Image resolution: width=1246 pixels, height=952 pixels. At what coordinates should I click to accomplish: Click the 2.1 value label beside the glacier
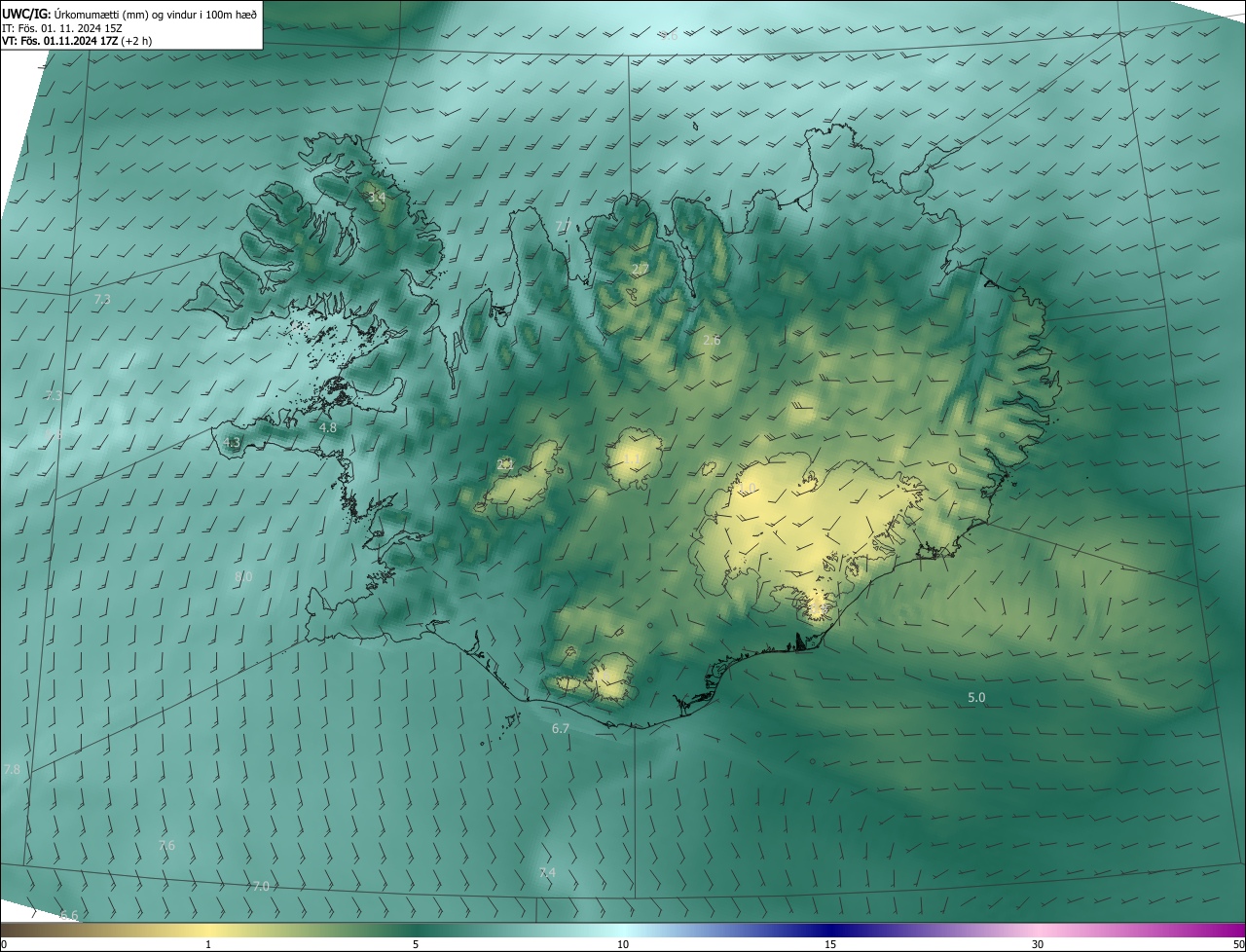(x=505, y=464)
